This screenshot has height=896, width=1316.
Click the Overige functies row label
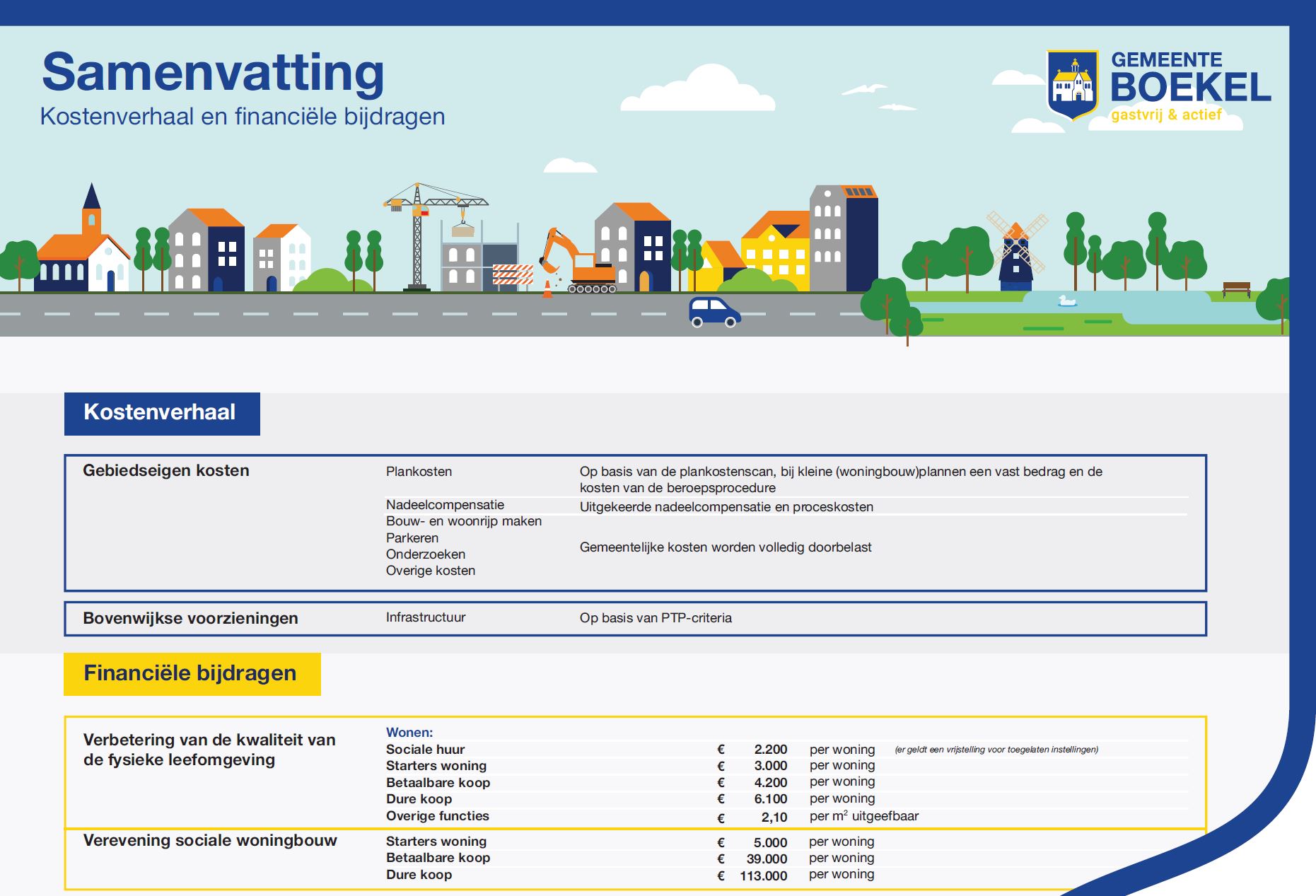click(437, 816)
